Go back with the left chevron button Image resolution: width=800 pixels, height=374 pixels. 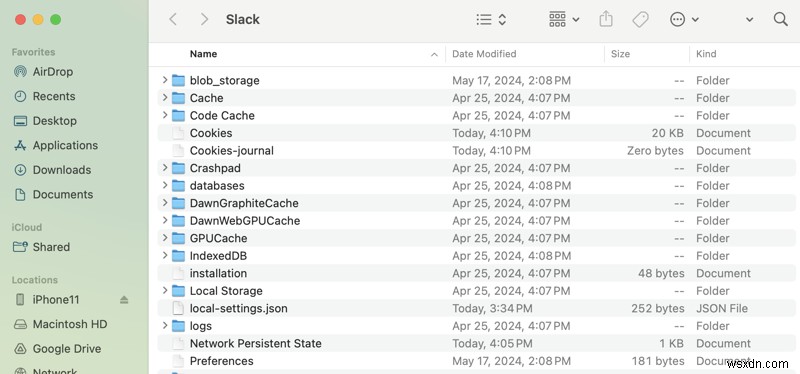173,19
